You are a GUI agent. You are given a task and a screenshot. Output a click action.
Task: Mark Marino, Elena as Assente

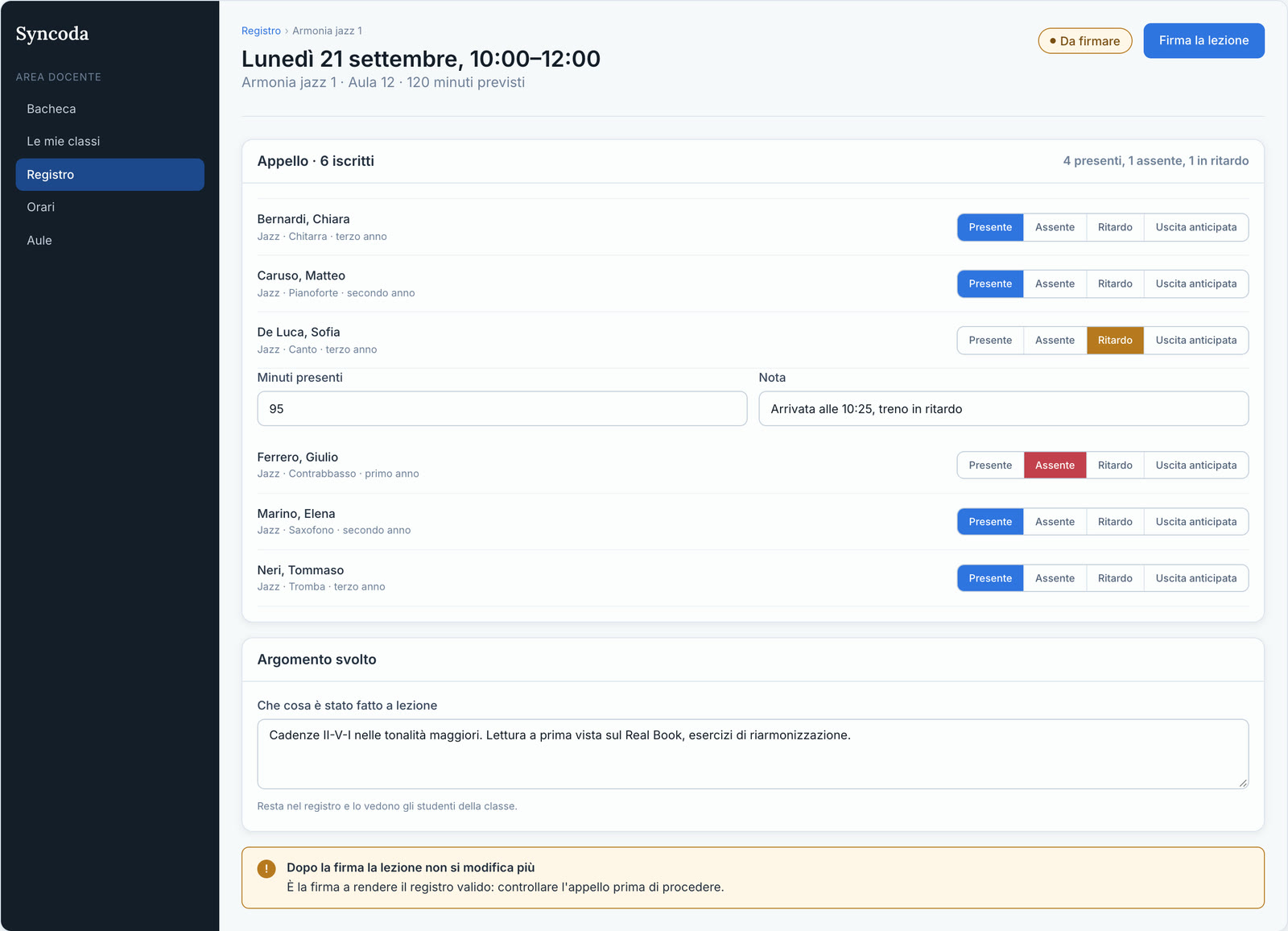point(1055,521)
